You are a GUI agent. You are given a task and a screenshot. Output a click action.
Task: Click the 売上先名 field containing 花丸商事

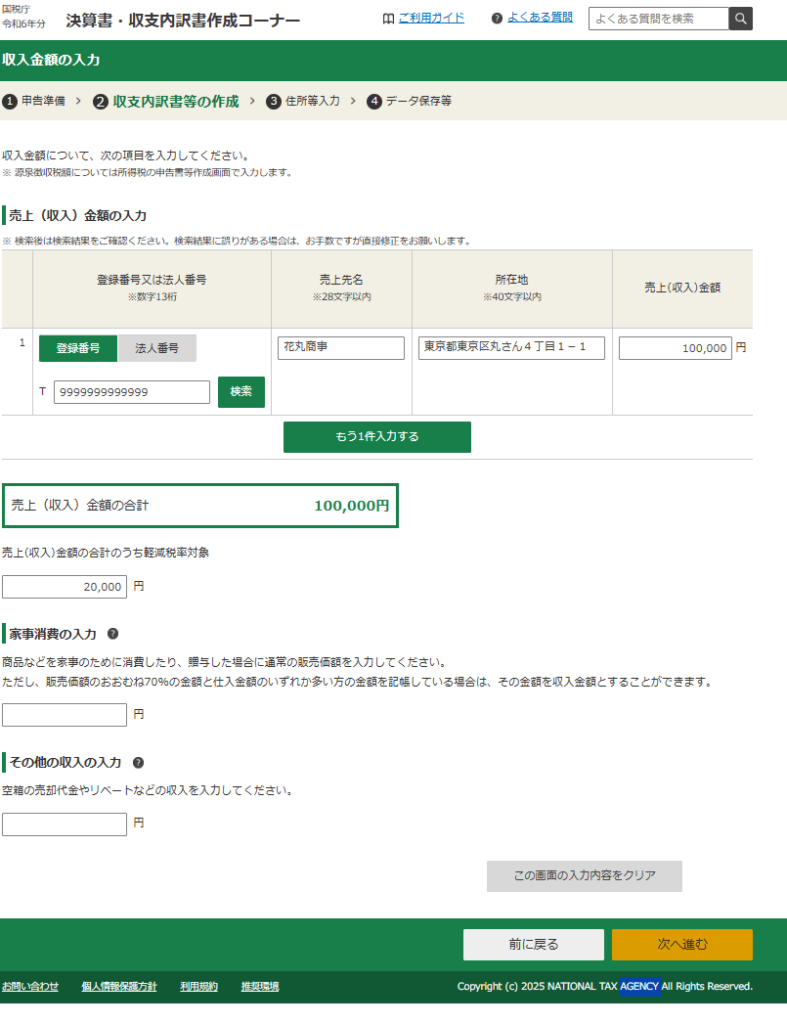tap(341, 348)
